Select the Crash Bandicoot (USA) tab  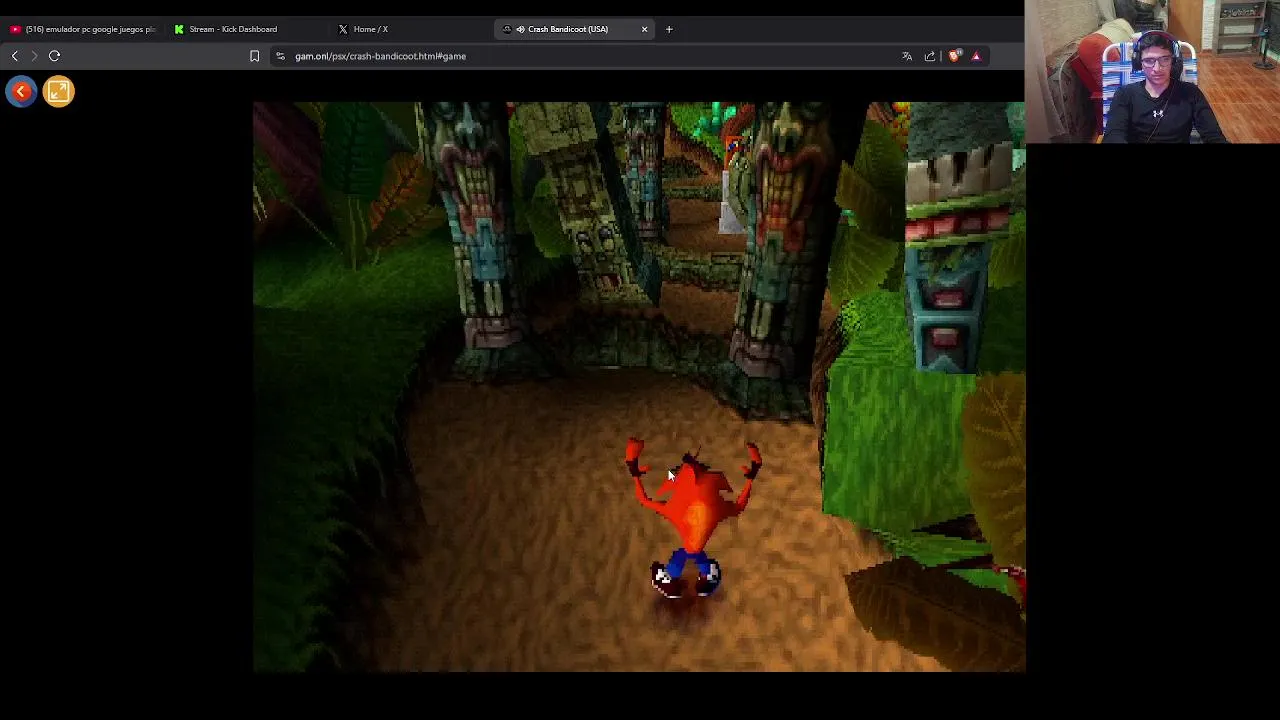(566, 29)
